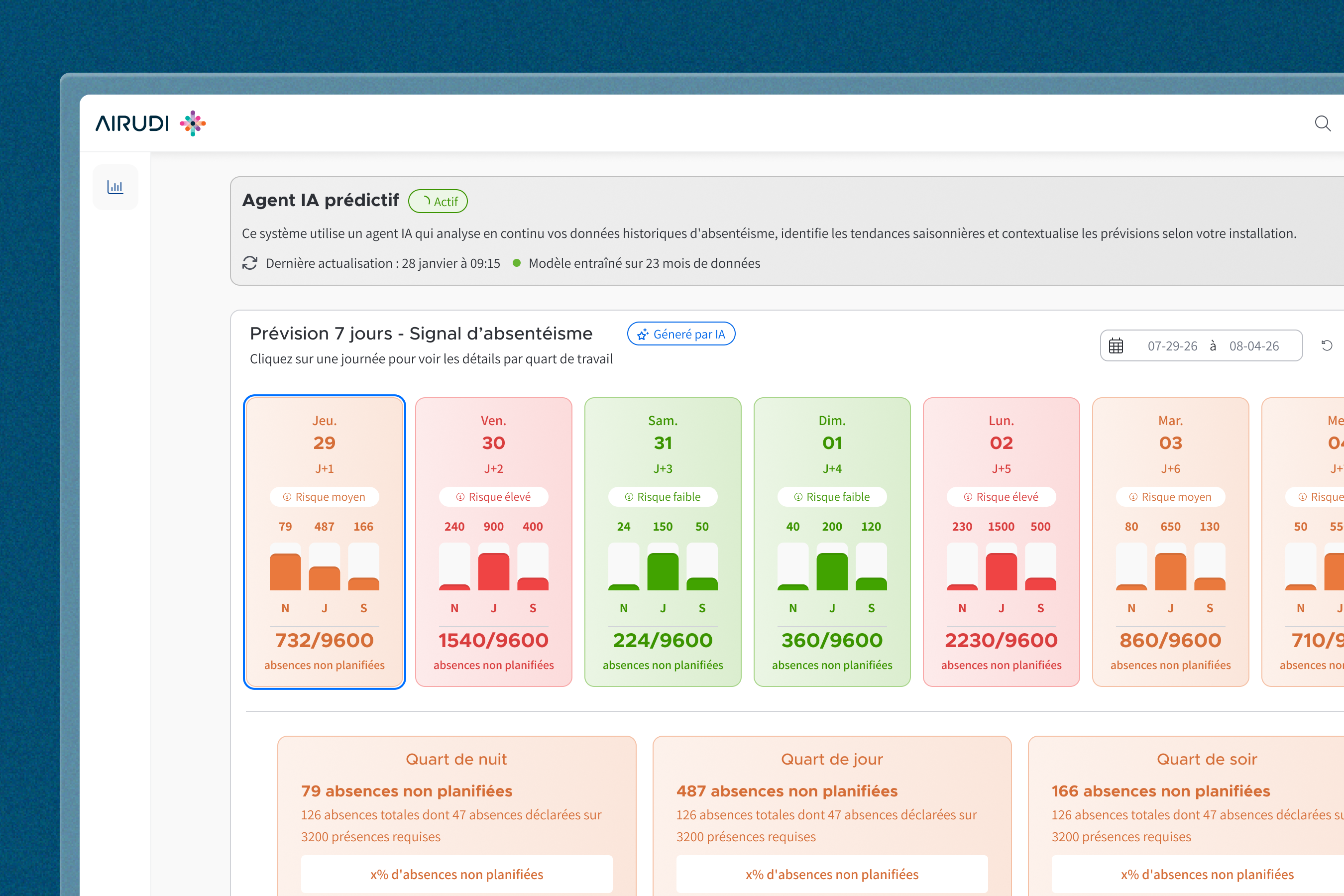This screenshot has height=896, width=1344.
Task: Click x% d'absences non planifiées under Quart de jour
Action: pyautogui.click(x=832, y=874)
